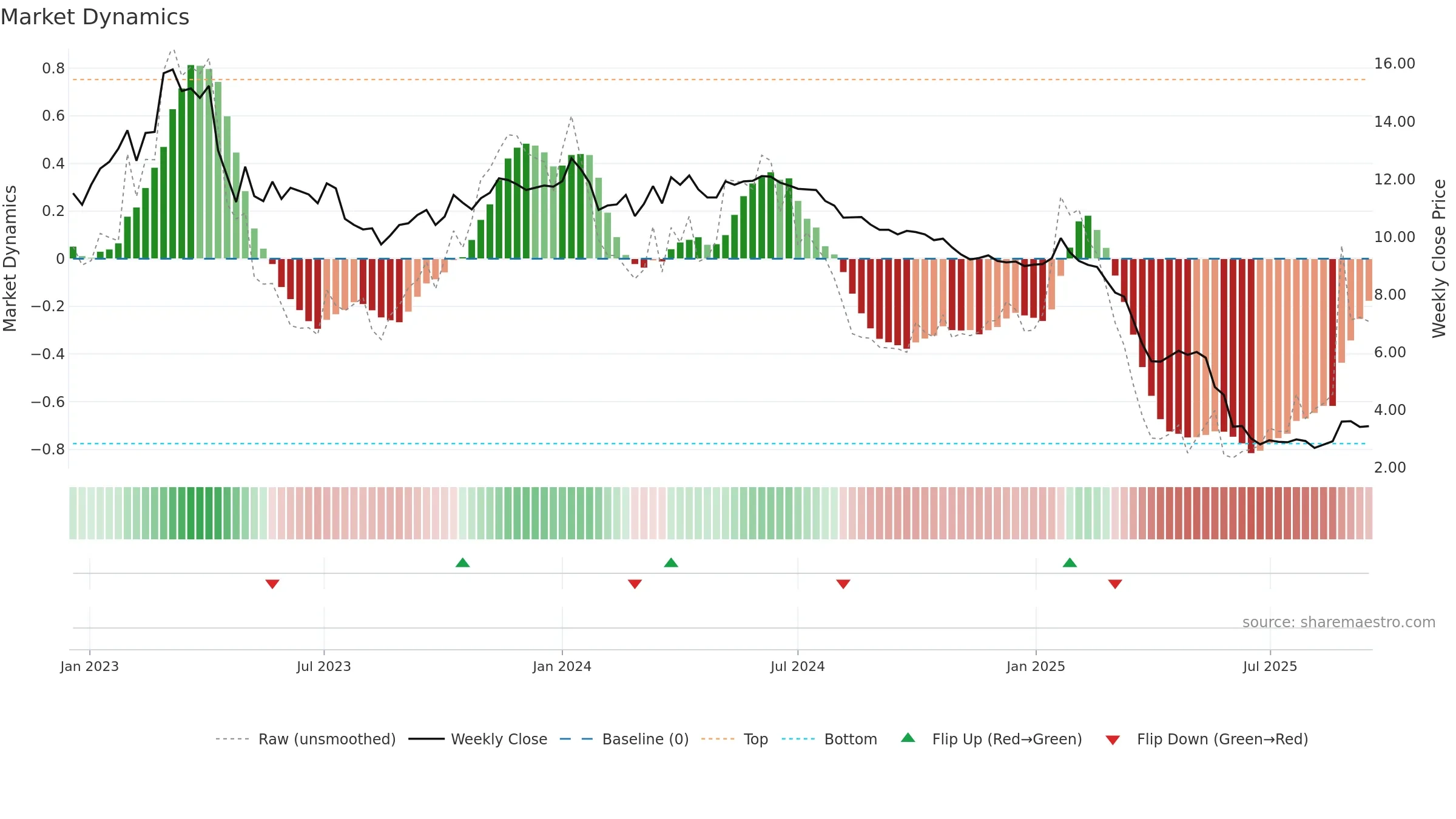Viewport: 1456px width, 819px height.
Task: Click the Weekly Close Price axis title
Action: tap(1439, 258)
